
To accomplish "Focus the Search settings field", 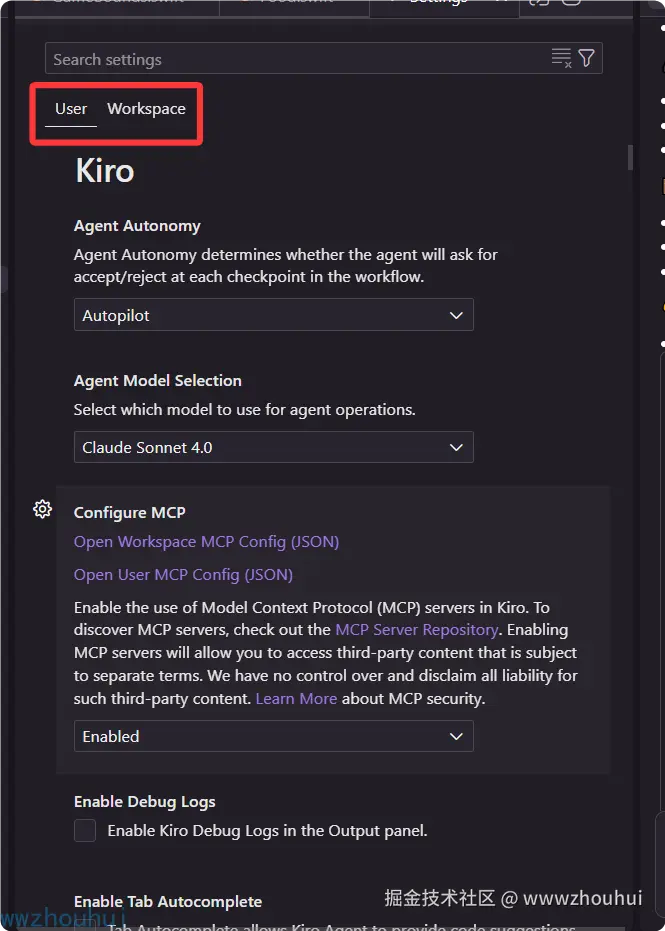I will tap(297, 58).
